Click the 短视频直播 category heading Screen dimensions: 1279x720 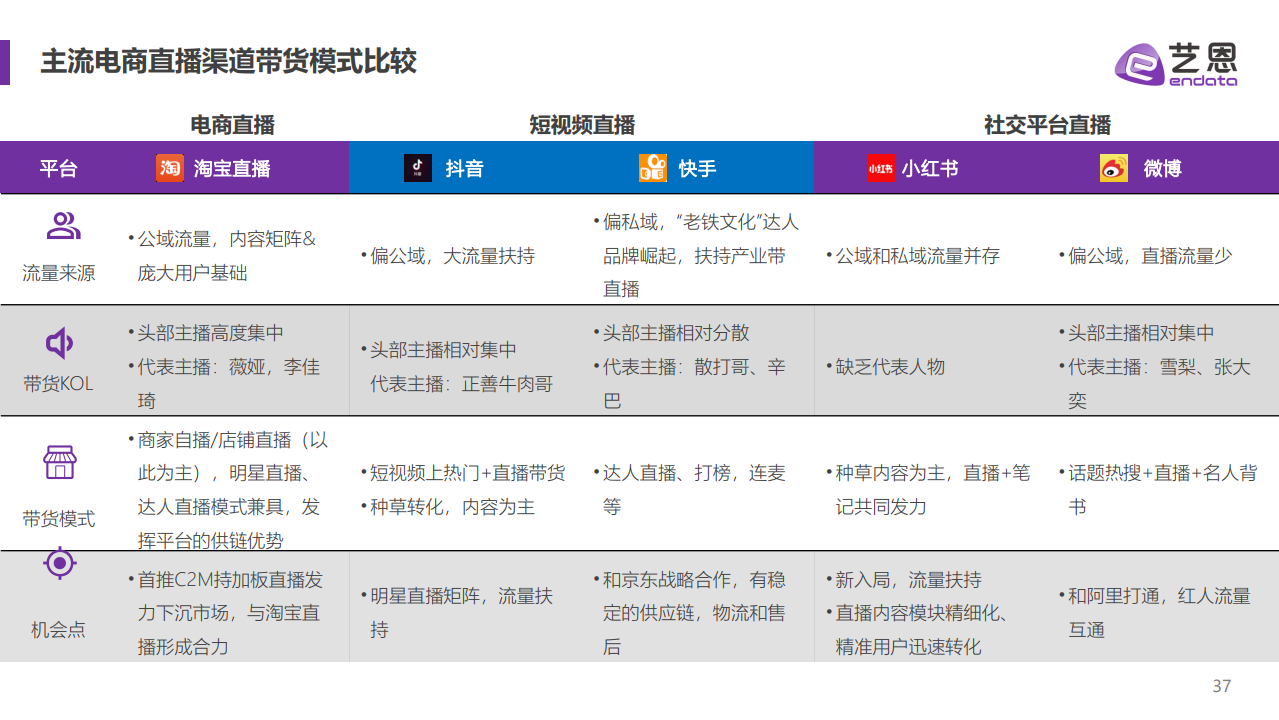582,125
